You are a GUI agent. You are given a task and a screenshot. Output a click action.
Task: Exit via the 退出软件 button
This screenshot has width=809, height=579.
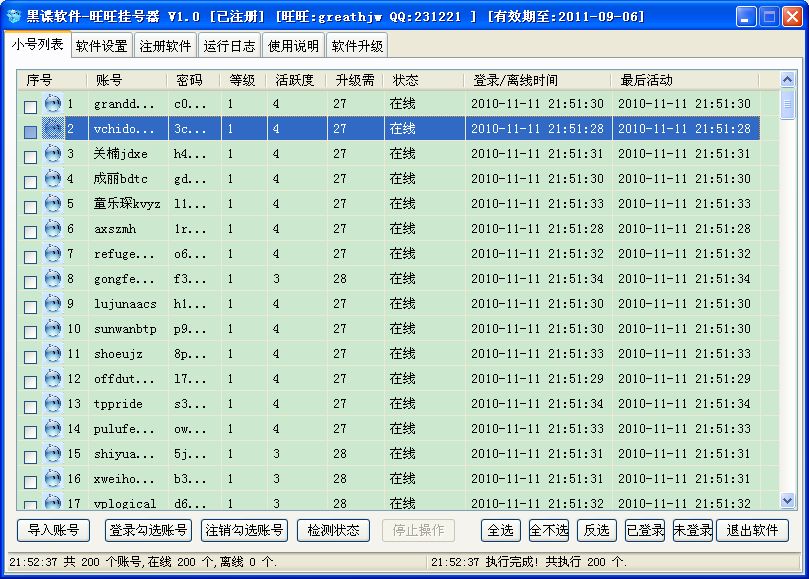coord(752,530)
